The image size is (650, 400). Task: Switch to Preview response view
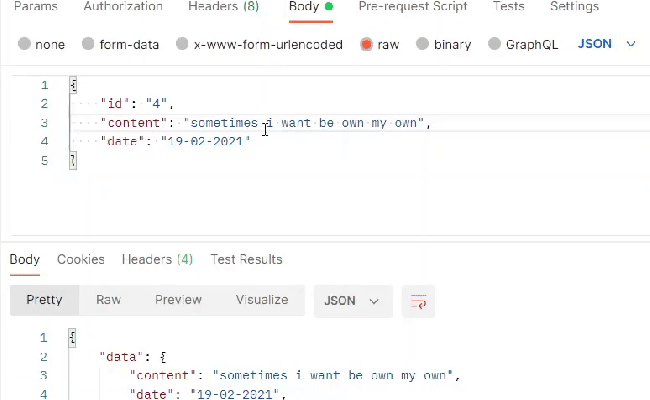(x=178, y=300)
